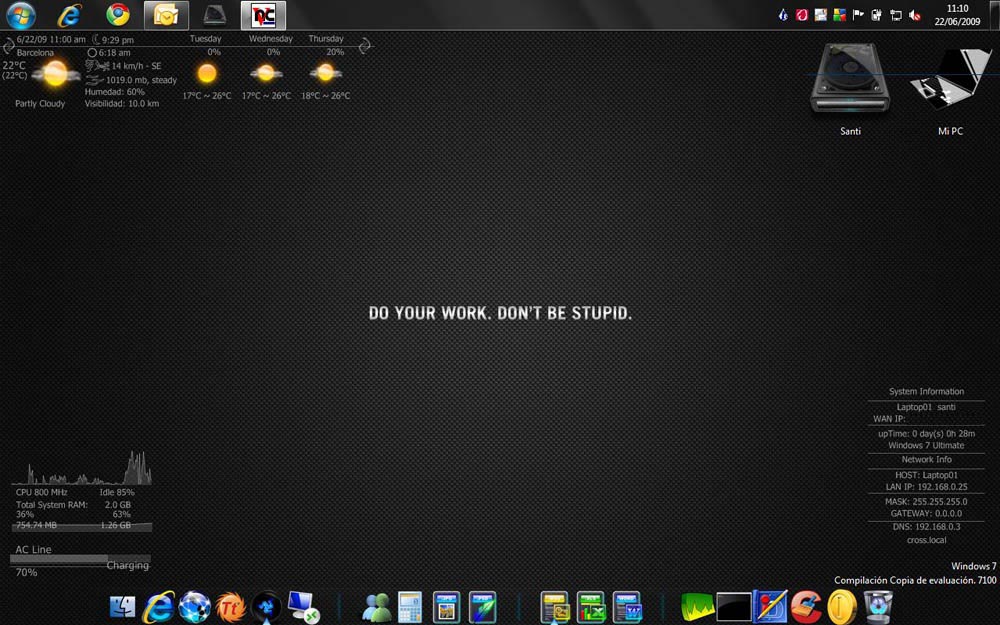Open Internet Explorer from the top taskbar
Screen dimensions: 1000x625
pyautogui.click(x=70, y=15)
